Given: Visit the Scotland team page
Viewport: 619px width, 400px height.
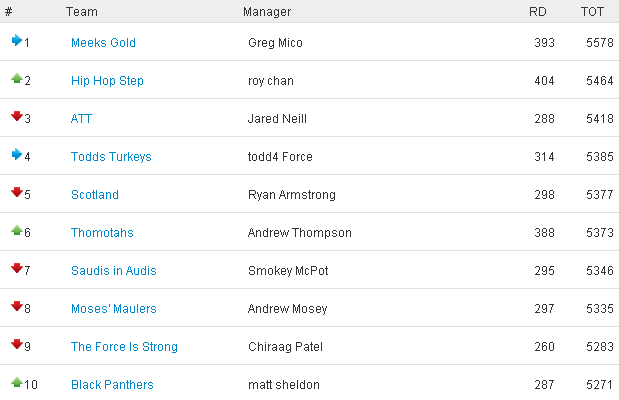Looking at the screenshot, I should tap(95, 195).
